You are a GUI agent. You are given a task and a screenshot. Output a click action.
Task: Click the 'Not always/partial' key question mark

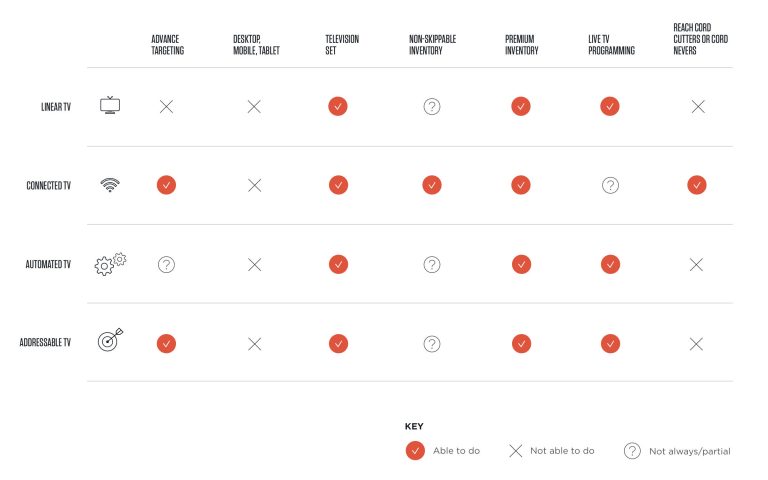coord(632,450)
